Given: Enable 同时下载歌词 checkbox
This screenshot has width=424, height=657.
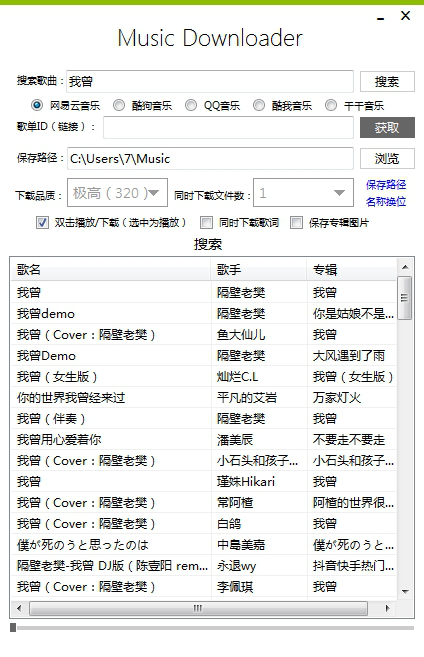Looking at the screenshot, I should pyautogui.click(x=206, y=222).
